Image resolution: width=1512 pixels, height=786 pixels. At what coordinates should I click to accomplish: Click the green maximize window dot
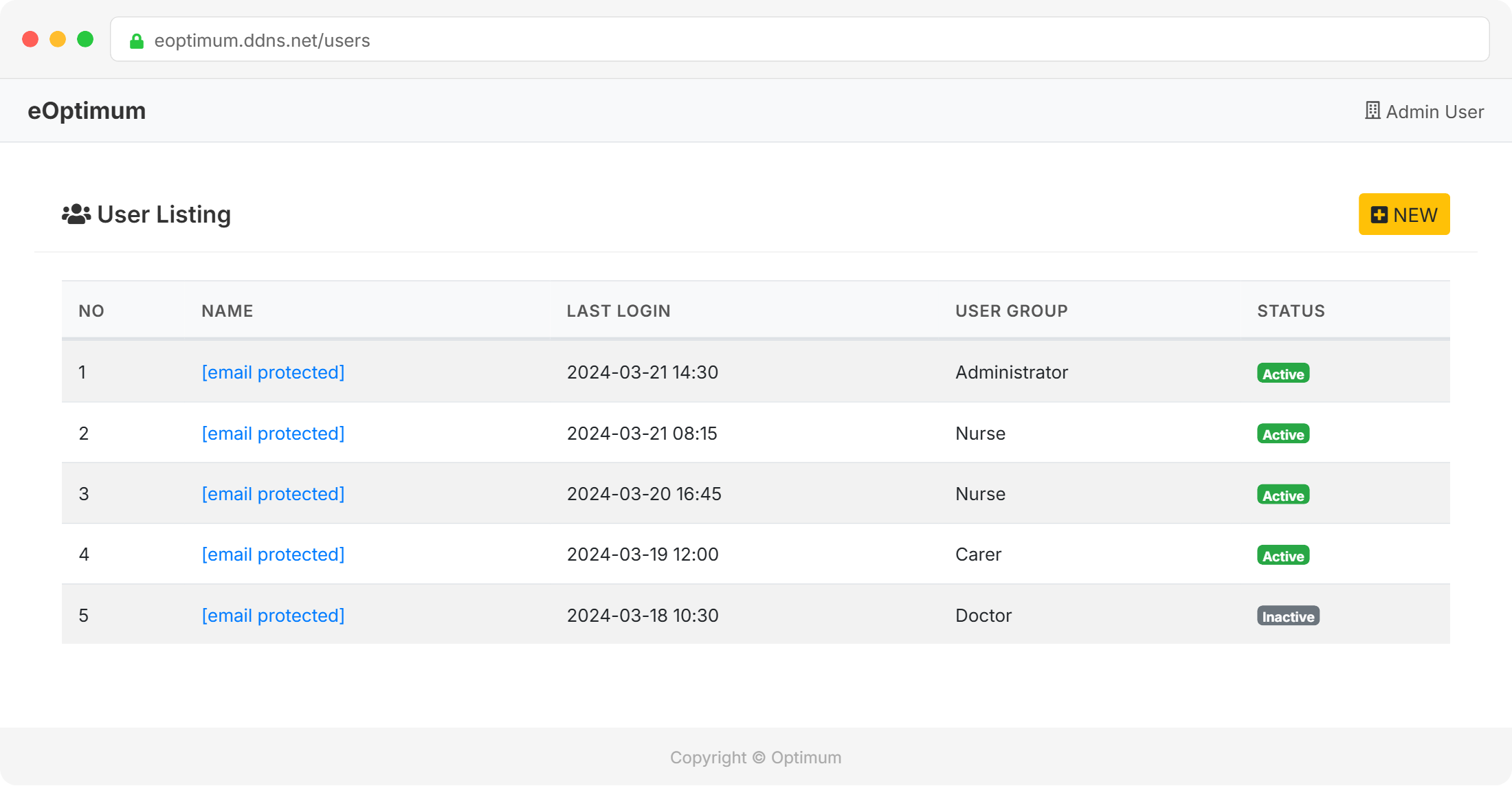coord(85,39)
